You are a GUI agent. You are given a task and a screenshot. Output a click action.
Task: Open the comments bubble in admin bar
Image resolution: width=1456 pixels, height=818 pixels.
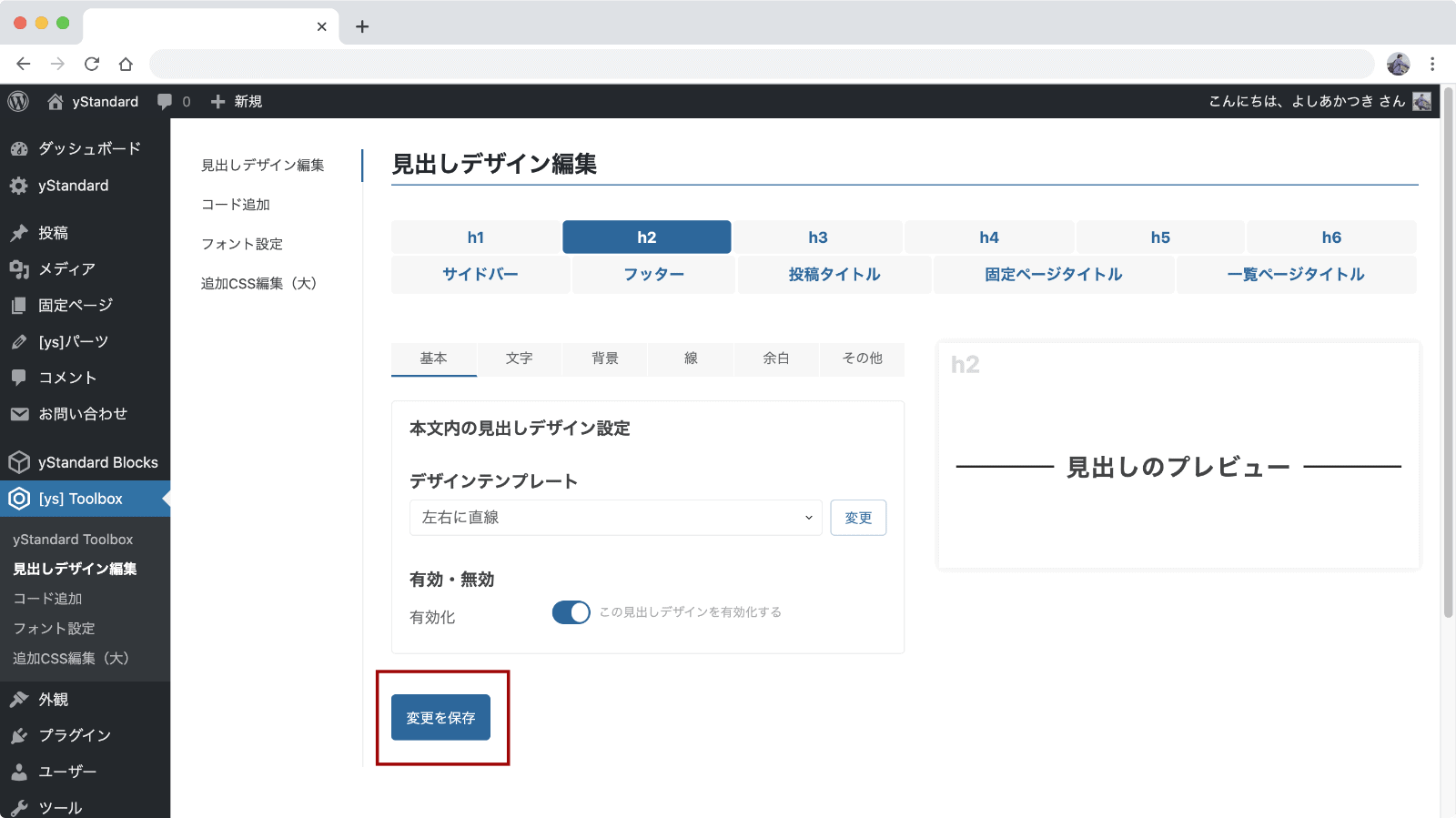tap(165, 102)
